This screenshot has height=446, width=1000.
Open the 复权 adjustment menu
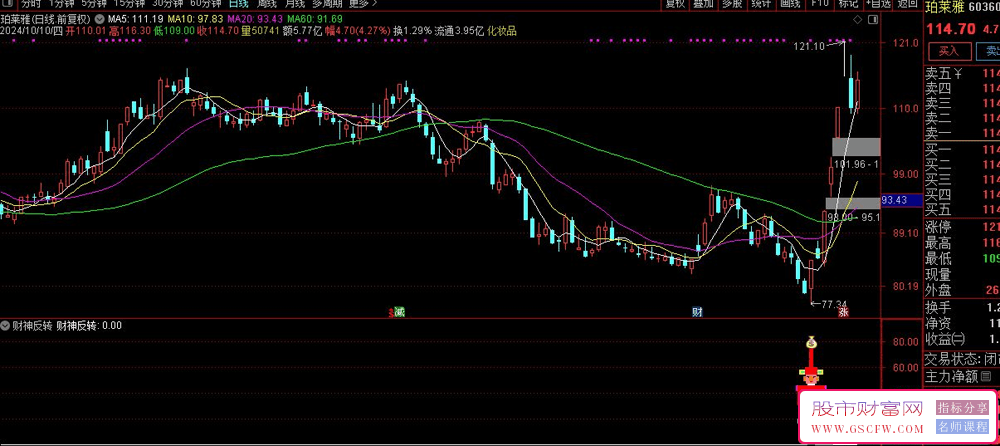pyautogui.click(x=675, y=3)
